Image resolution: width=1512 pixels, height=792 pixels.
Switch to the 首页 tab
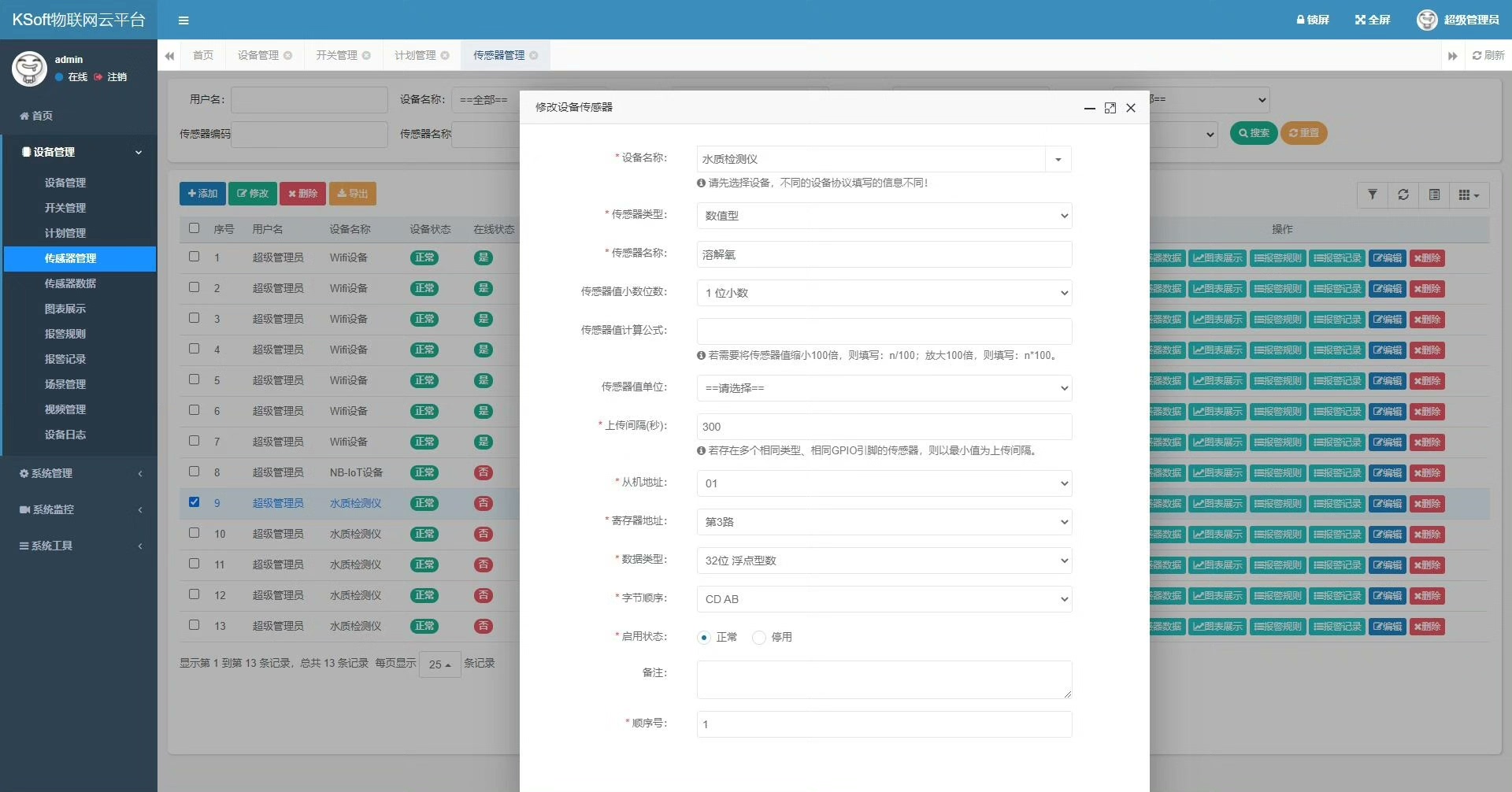203,55
